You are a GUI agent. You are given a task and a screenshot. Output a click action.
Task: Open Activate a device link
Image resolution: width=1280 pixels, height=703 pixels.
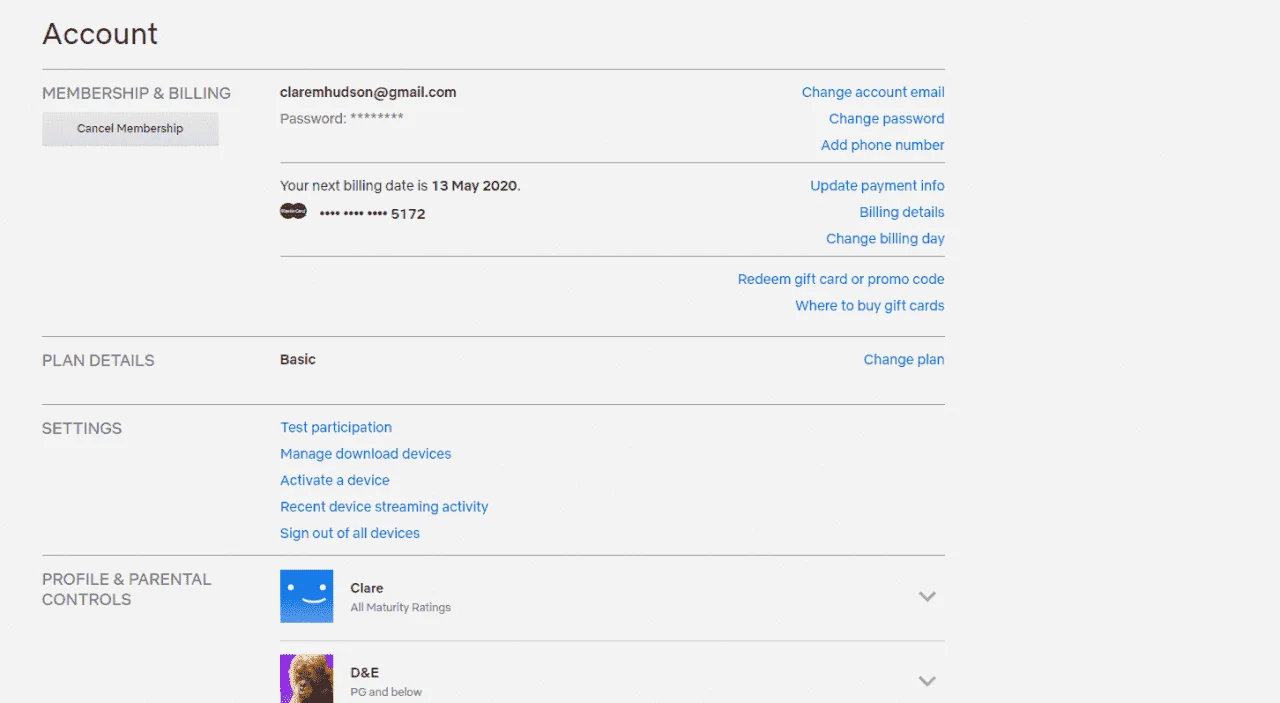point(335,480)
